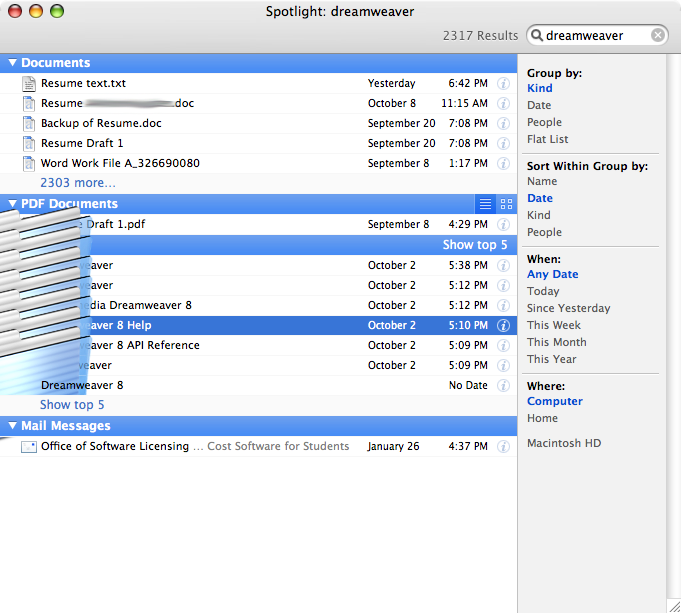Select the Draft 1.pdf result
681x613 pixels.
(x=258, y=224)
